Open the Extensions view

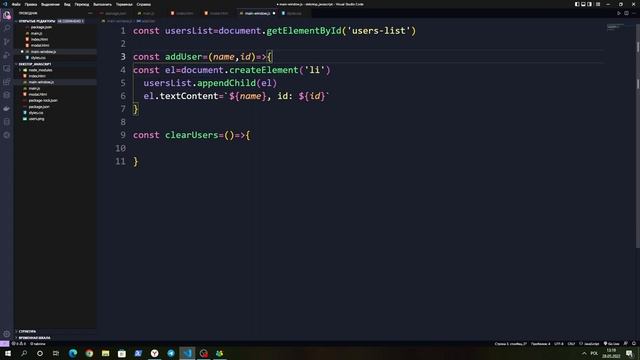7,82
